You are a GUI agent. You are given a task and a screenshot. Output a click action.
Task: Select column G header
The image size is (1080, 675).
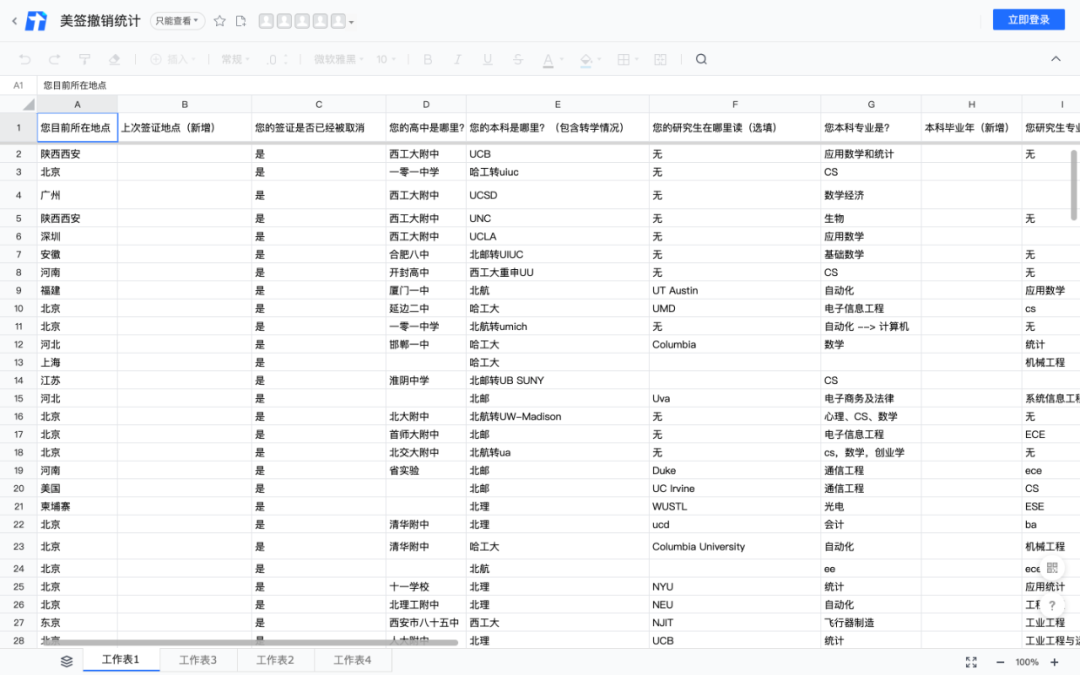tap(871, 104)
